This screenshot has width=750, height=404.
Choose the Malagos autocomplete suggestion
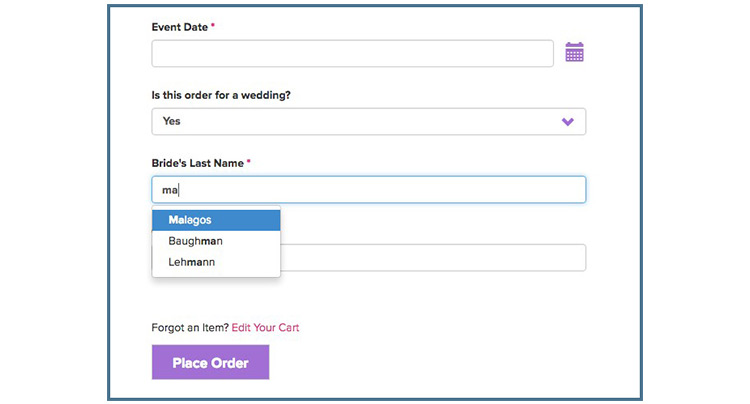click(x=216, y=220)
